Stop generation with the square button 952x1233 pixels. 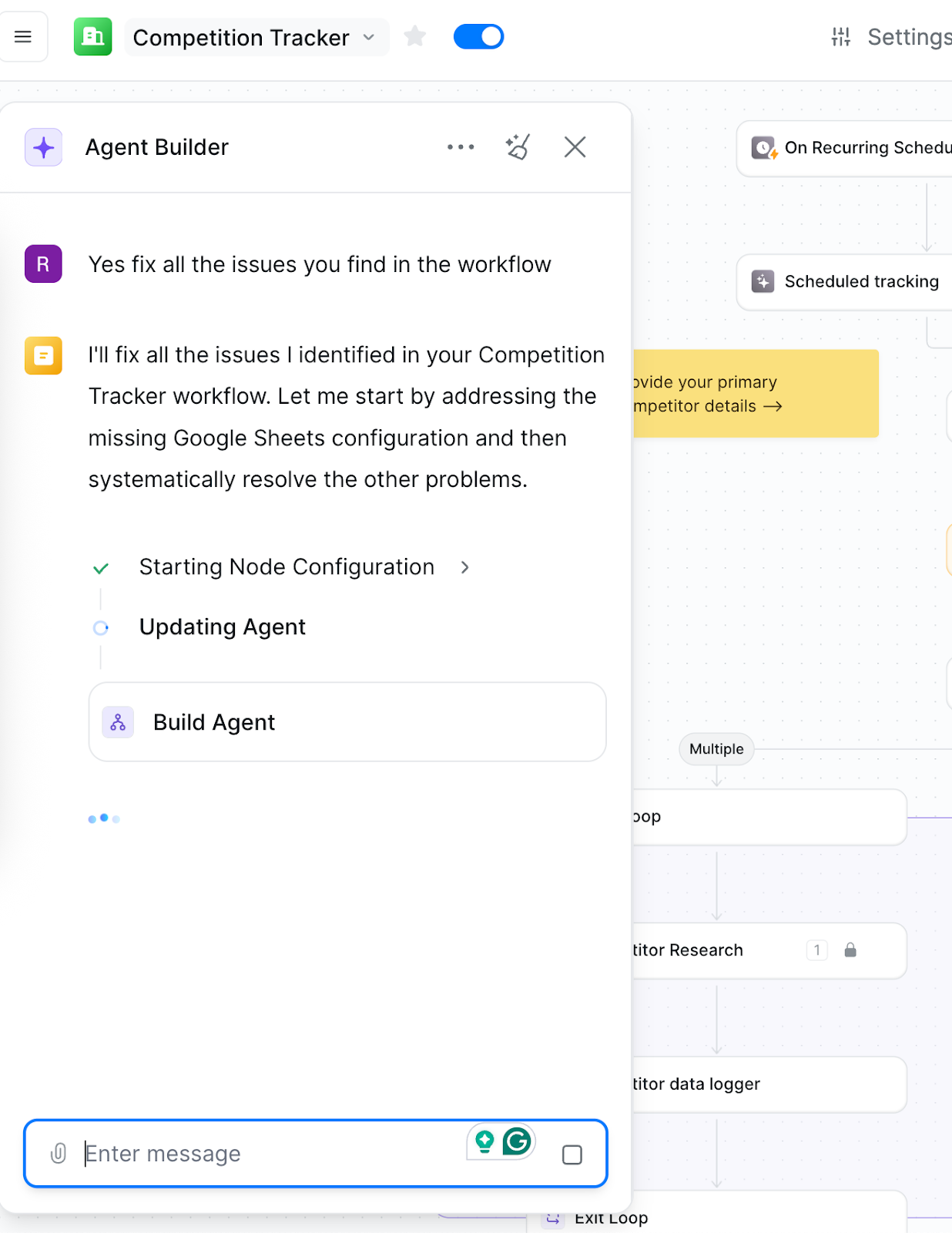coord(572,1154)
